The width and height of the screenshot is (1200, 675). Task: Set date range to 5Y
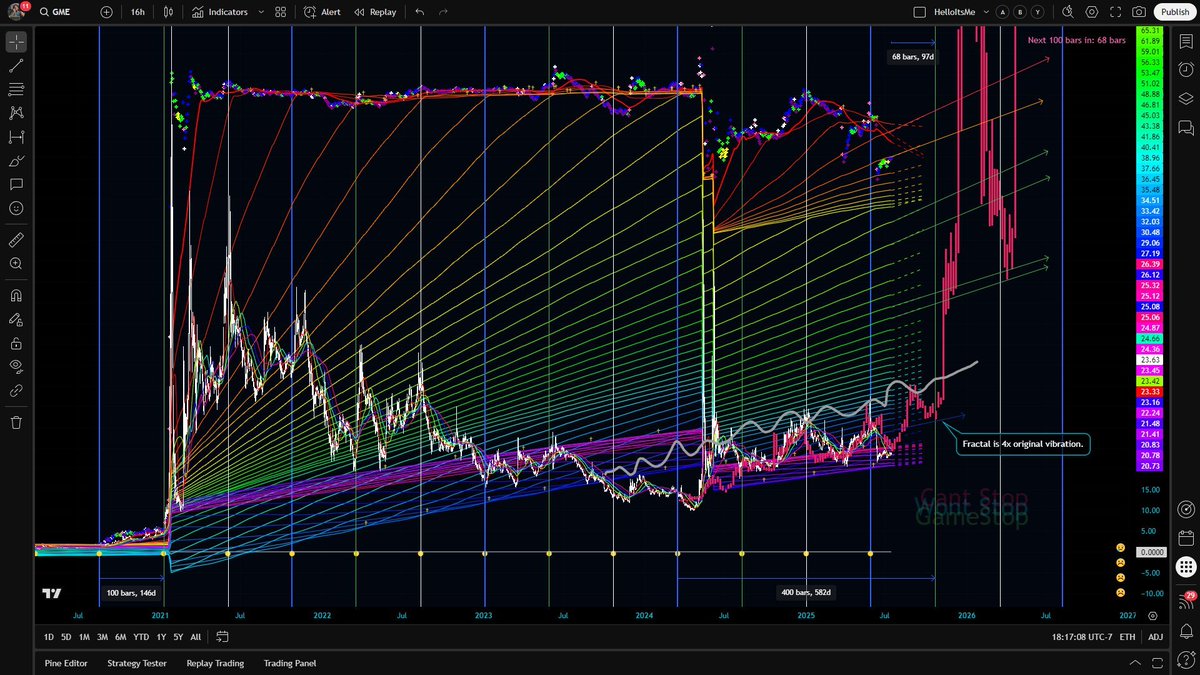click(x=178, y=637)
